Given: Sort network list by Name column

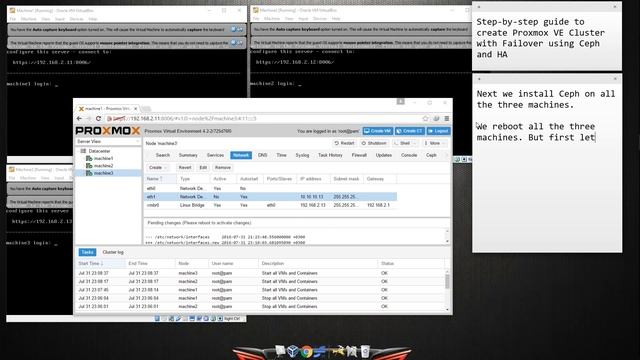Looking at the screenshot, I should 161,179.
